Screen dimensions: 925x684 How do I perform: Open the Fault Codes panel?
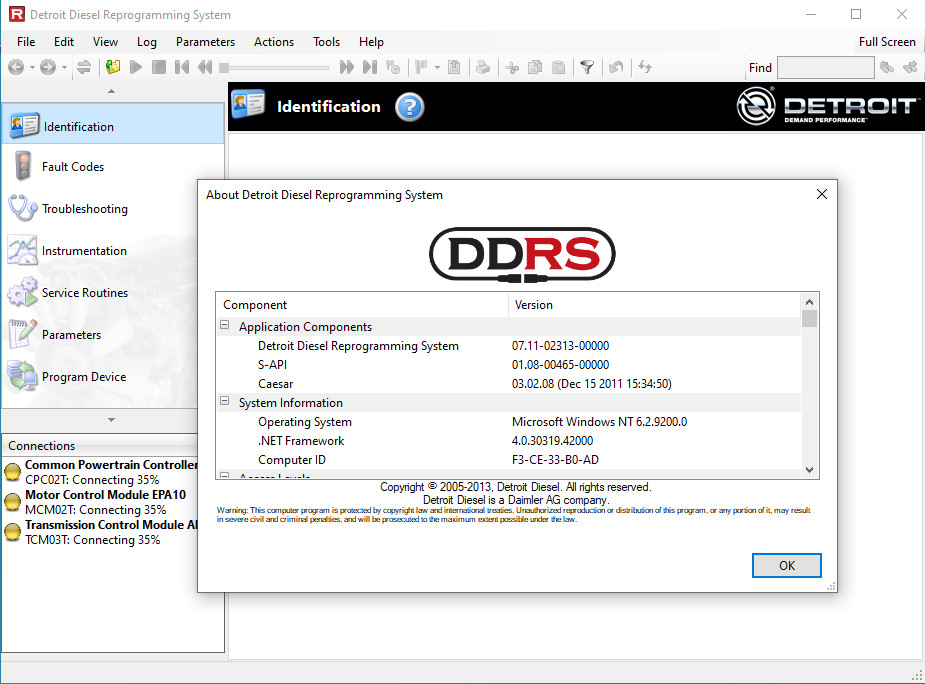pos(72,167)
